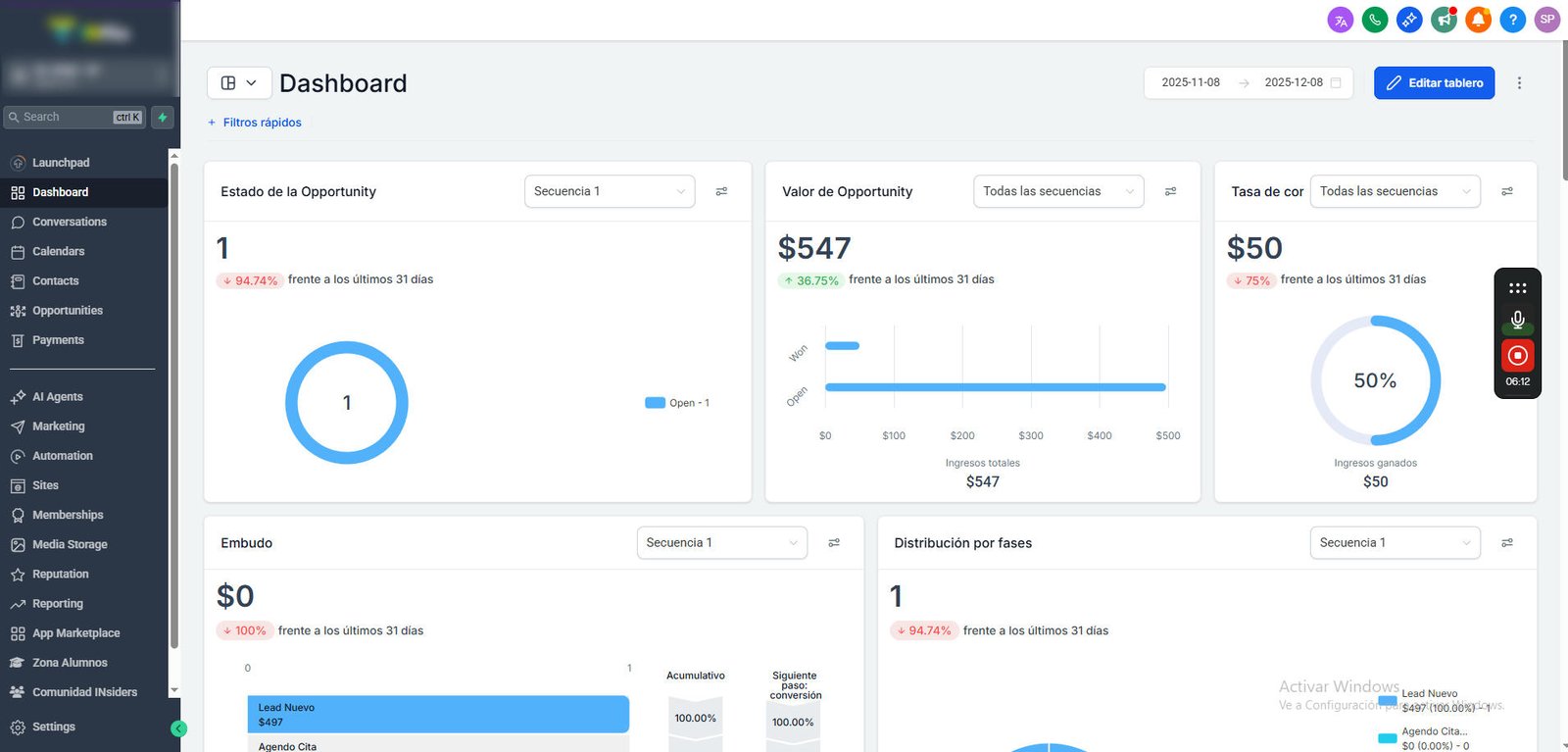
Task: Open Secuencia 1 dropdown in Estado de la Opportunity
Action: [610, 191]
